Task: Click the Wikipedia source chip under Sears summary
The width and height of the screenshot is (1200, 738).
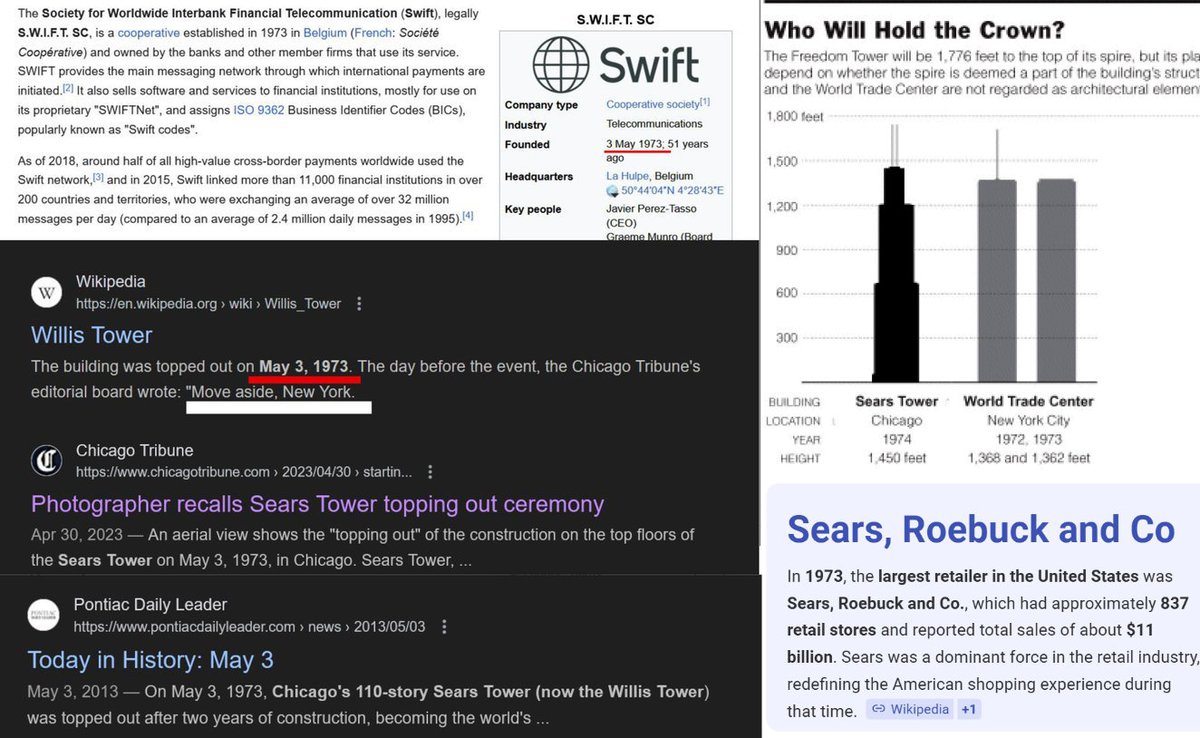Action: pos(908,709)
